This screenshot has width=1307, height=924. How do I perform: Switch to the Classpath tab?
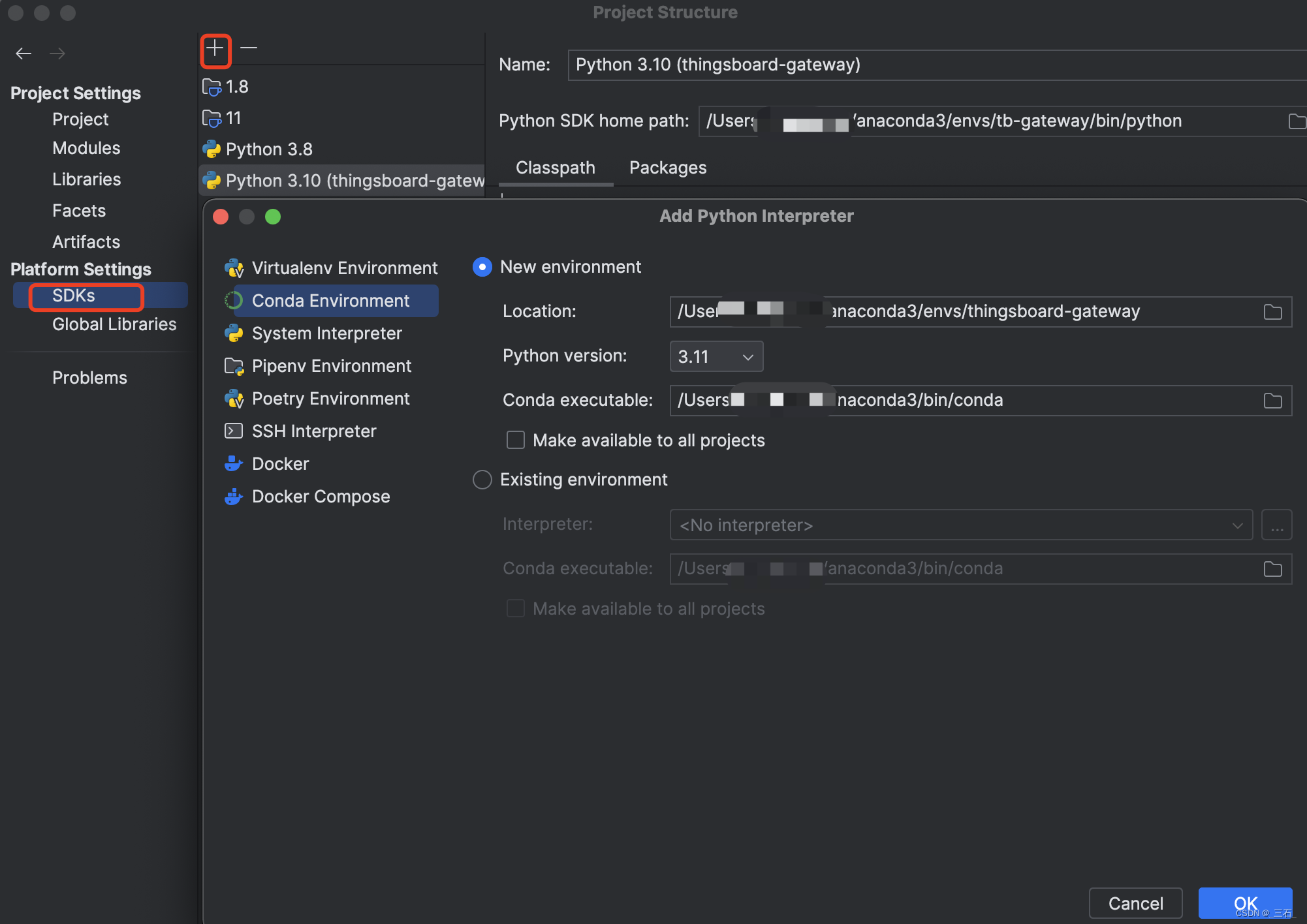tap(556, 168)
